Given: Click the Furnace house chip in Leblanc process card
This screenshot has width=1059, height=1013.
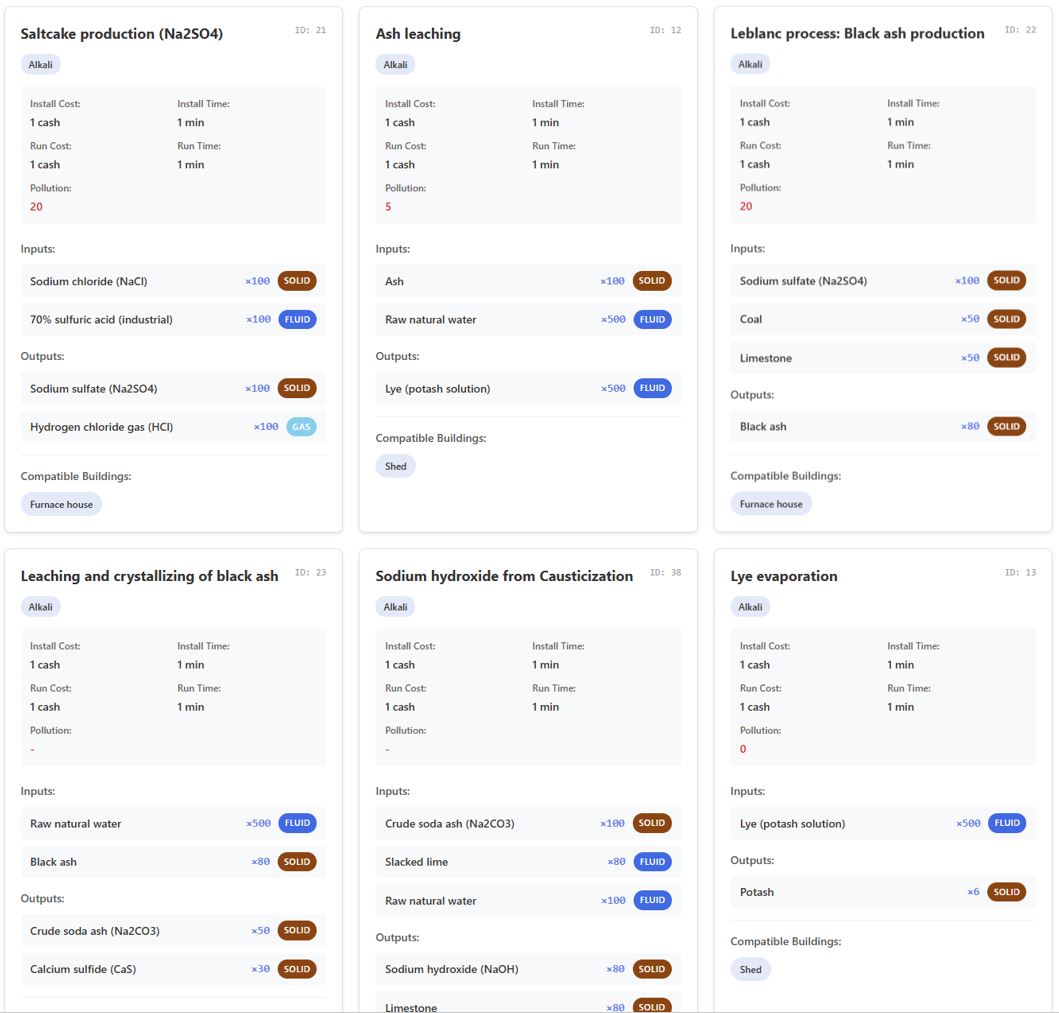Looking at the screenshot, I should (771, 504).
